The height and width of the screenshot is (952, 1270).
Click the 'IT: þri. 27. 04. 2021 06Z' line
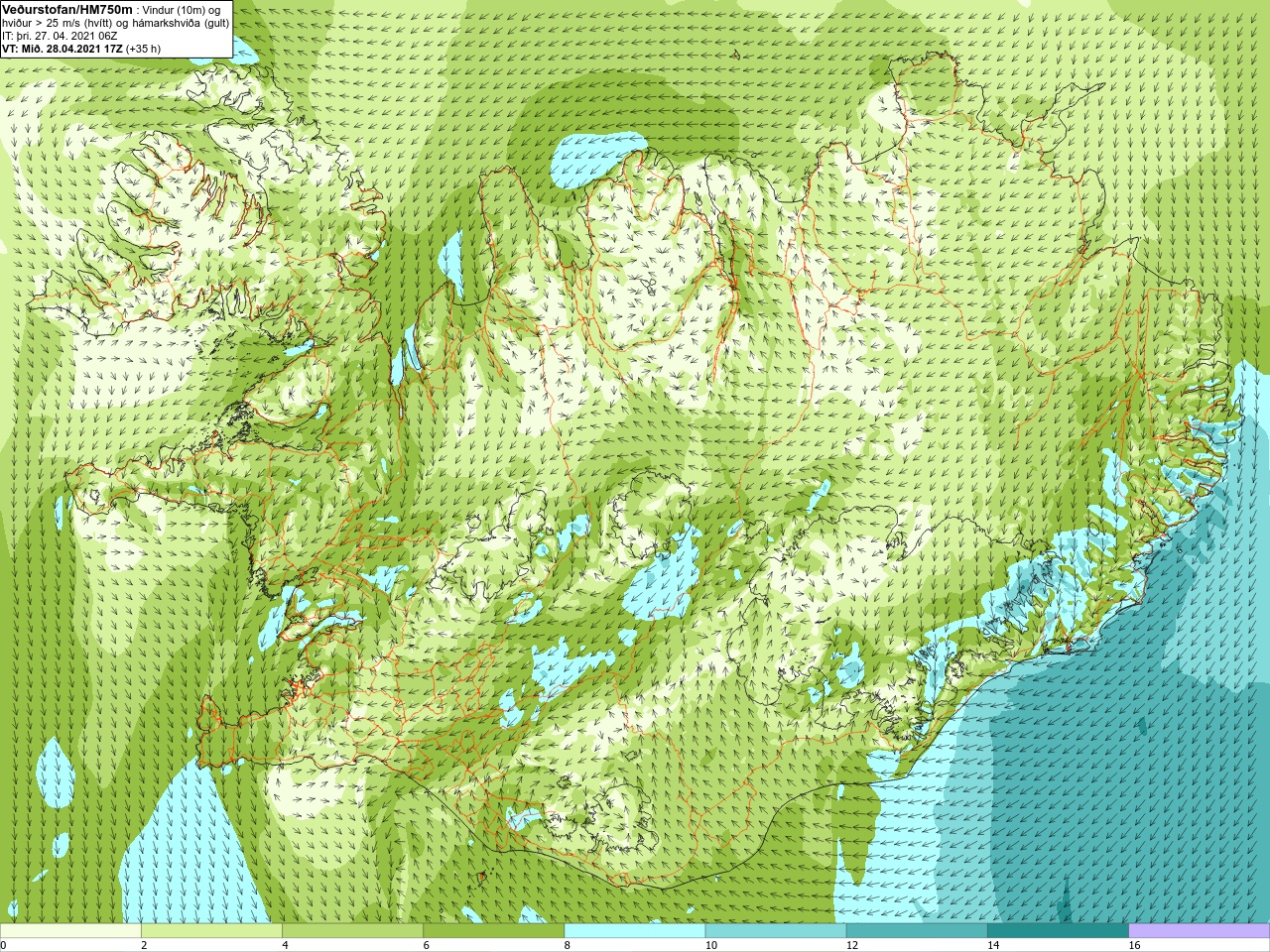click(60, 36)
